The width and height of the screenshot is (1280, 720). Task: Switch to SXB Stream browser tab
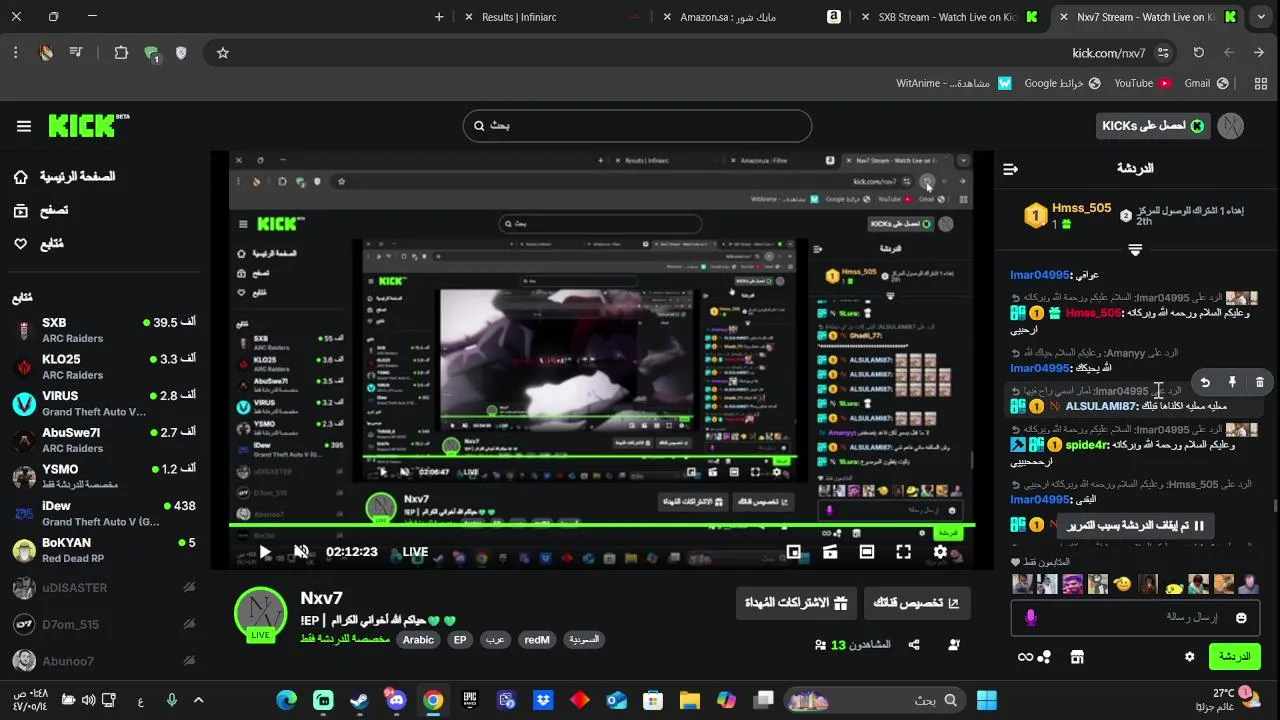click(x=948, y=17)
